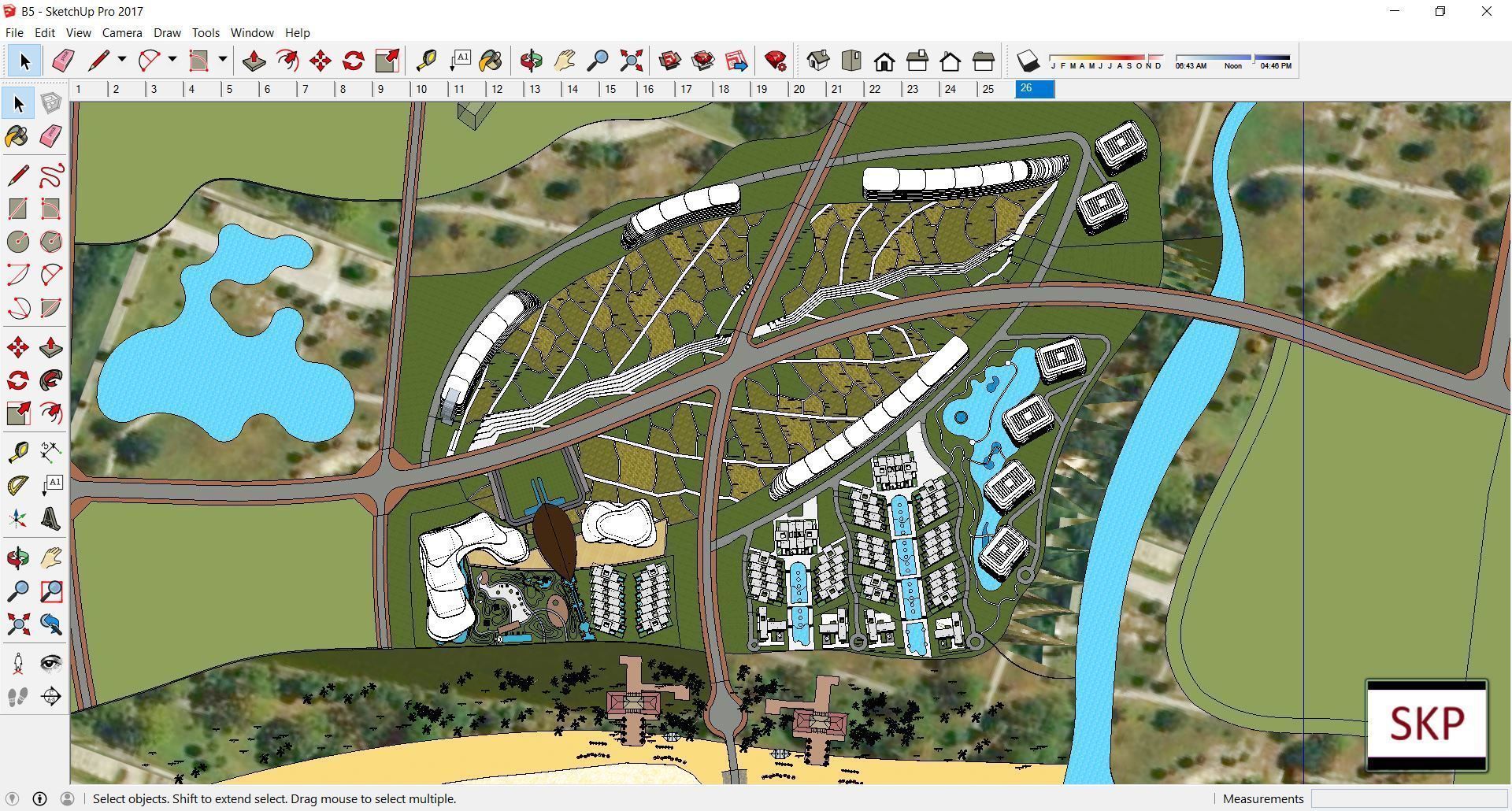The height and width of the screenshot is (811, 1512).
Task: Go to Previous camera view
Action: 50,624
